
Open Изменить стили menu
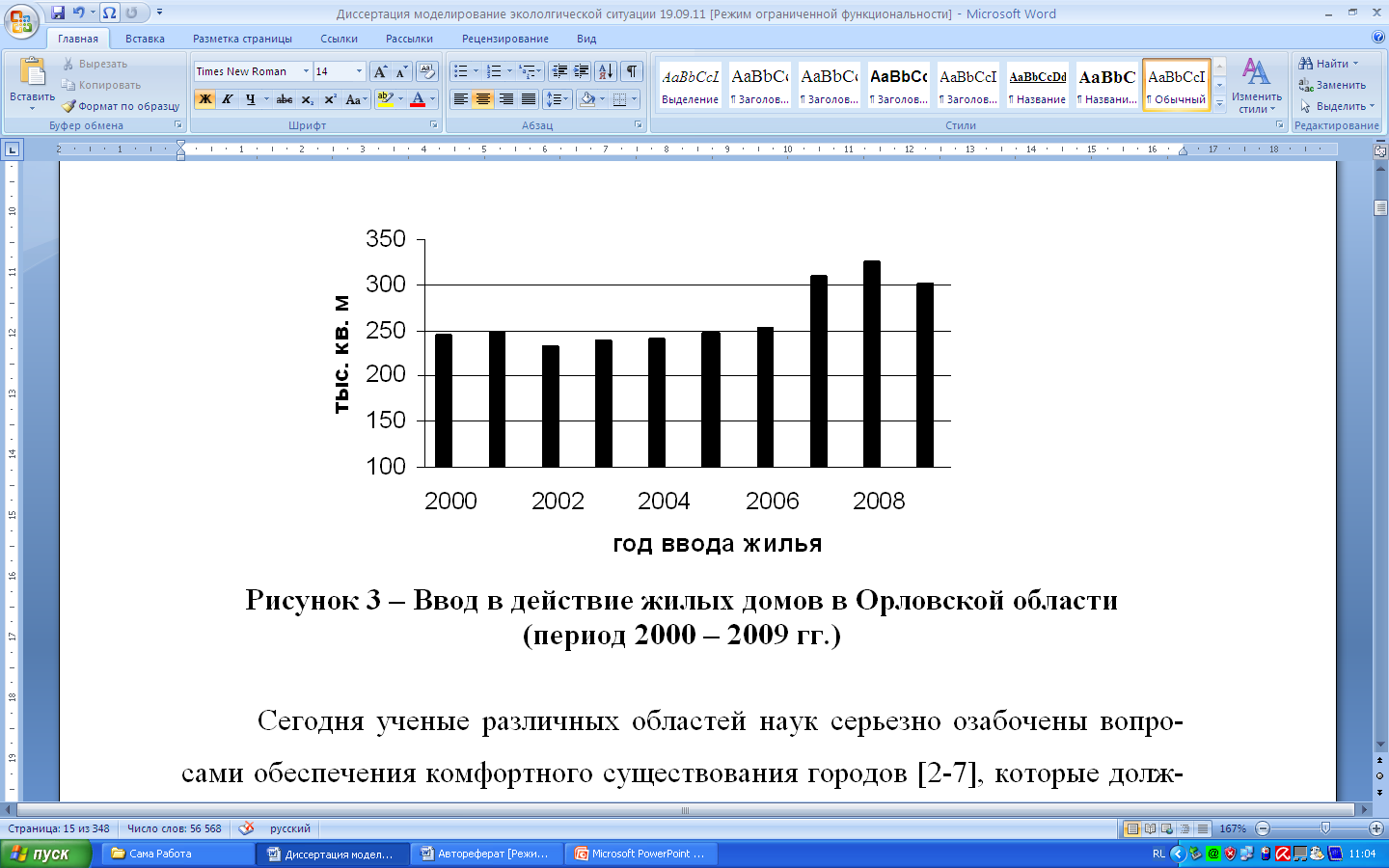pyautogui.click(x=1256, y=85)
